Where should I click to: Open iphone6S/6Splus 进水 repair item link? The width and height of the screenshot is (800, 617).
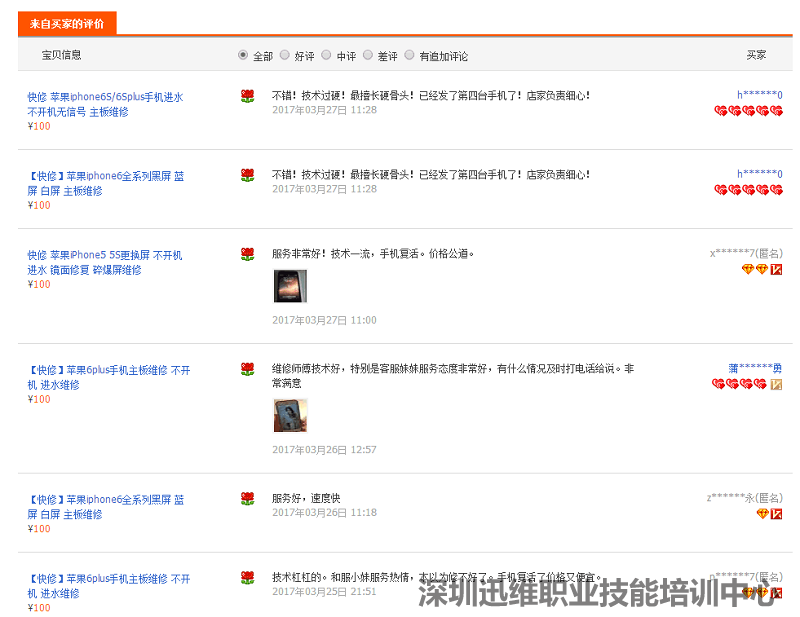(x=105, y=104)
